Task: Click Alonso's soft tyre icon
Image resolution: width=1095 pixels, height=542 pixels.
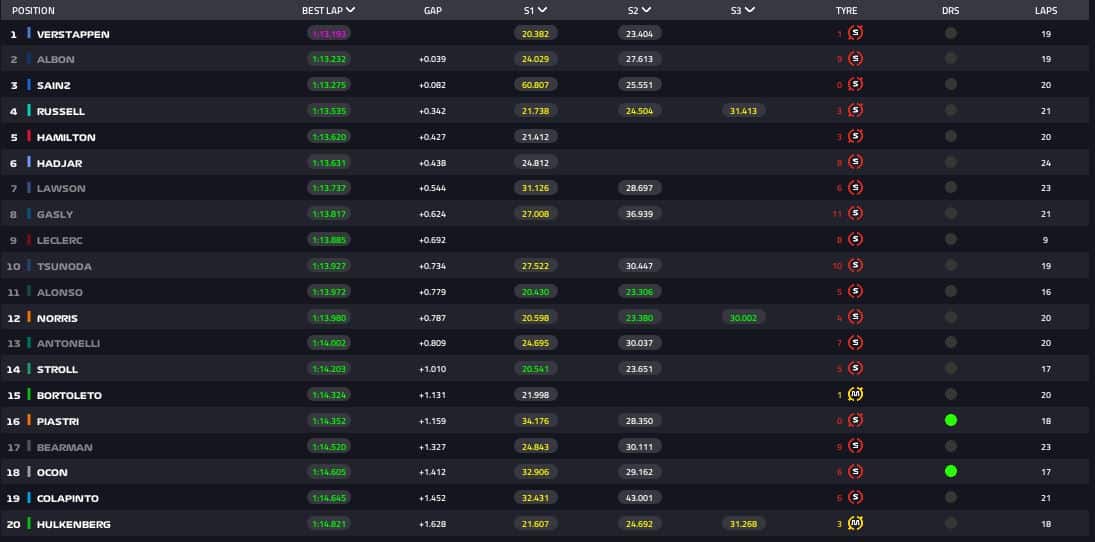Action: [x=855, y=291]
